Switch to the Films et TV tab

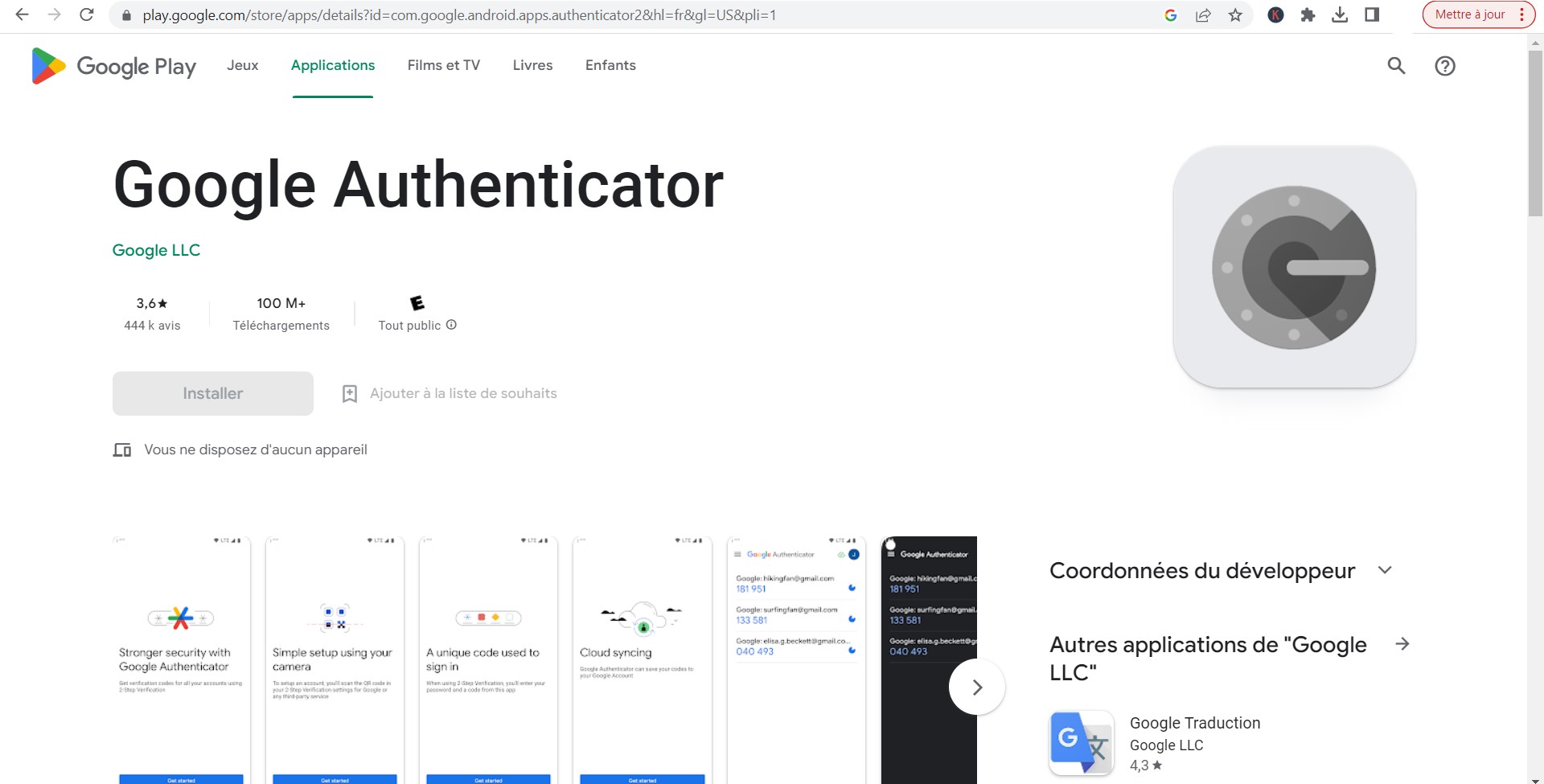(x=443, y=66)
